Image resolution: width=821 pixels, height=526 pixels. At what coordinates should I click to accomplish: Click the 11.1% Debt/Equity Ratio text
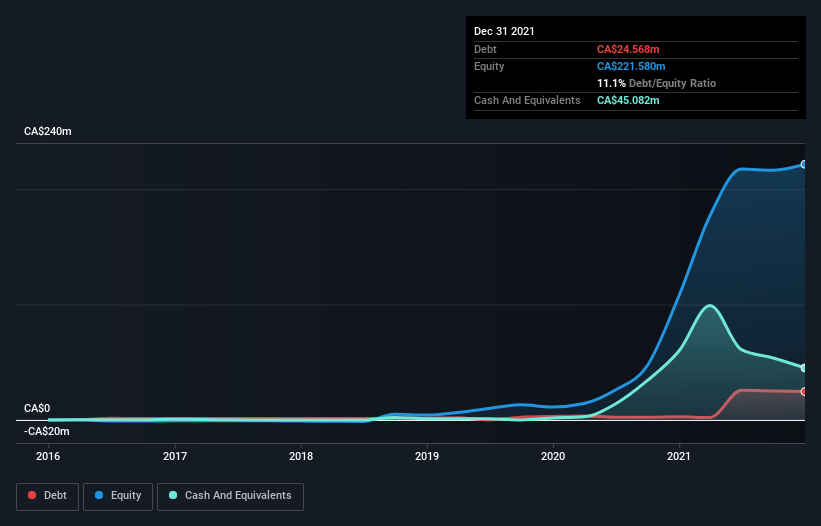(657, 83)
